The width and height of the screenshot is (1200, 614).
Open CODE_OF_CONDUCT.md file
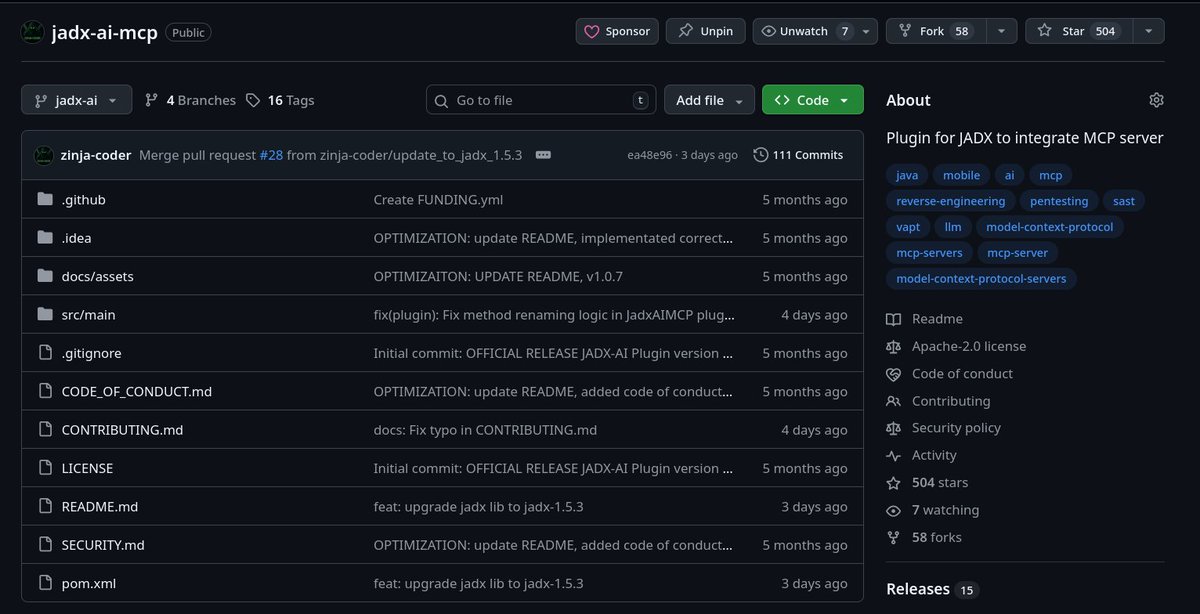coord(137,391)
